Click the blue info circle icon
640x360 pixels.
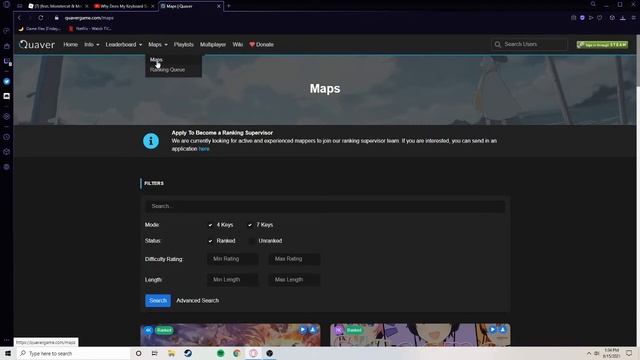[x=151, y=141]
